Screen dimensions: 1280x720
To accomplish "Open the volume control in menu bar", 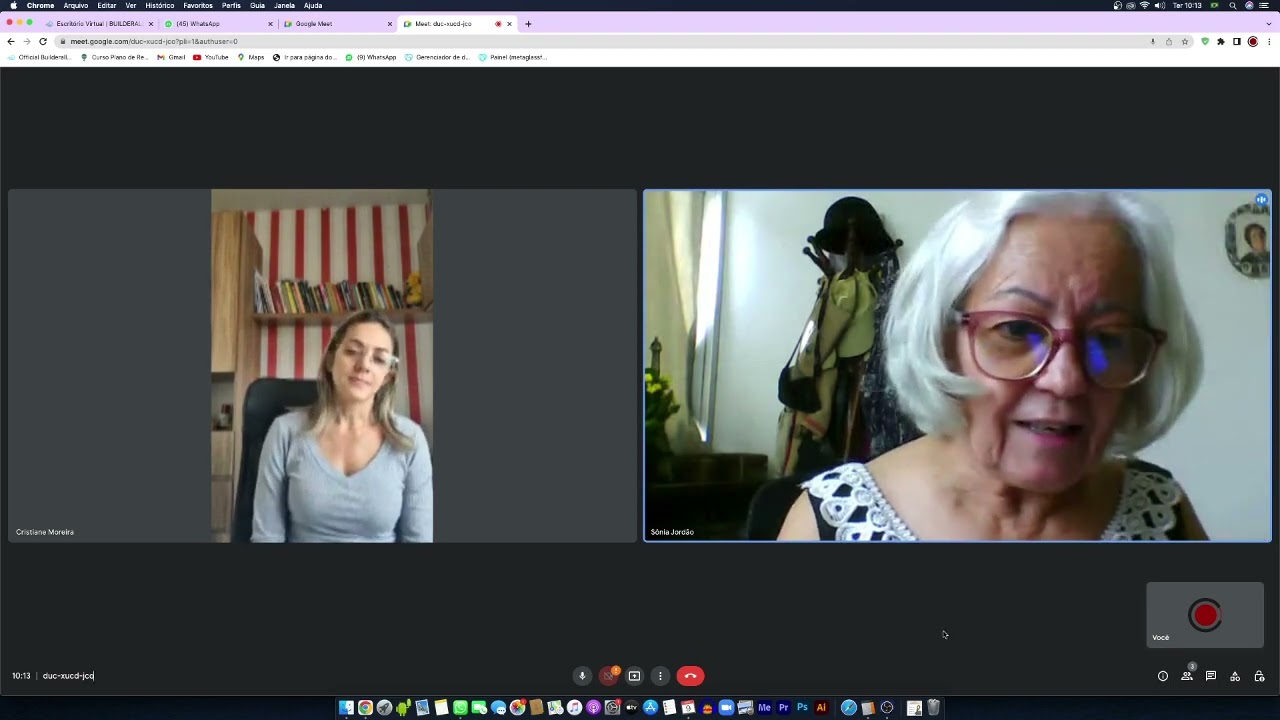I will (x=1160, y=5).
